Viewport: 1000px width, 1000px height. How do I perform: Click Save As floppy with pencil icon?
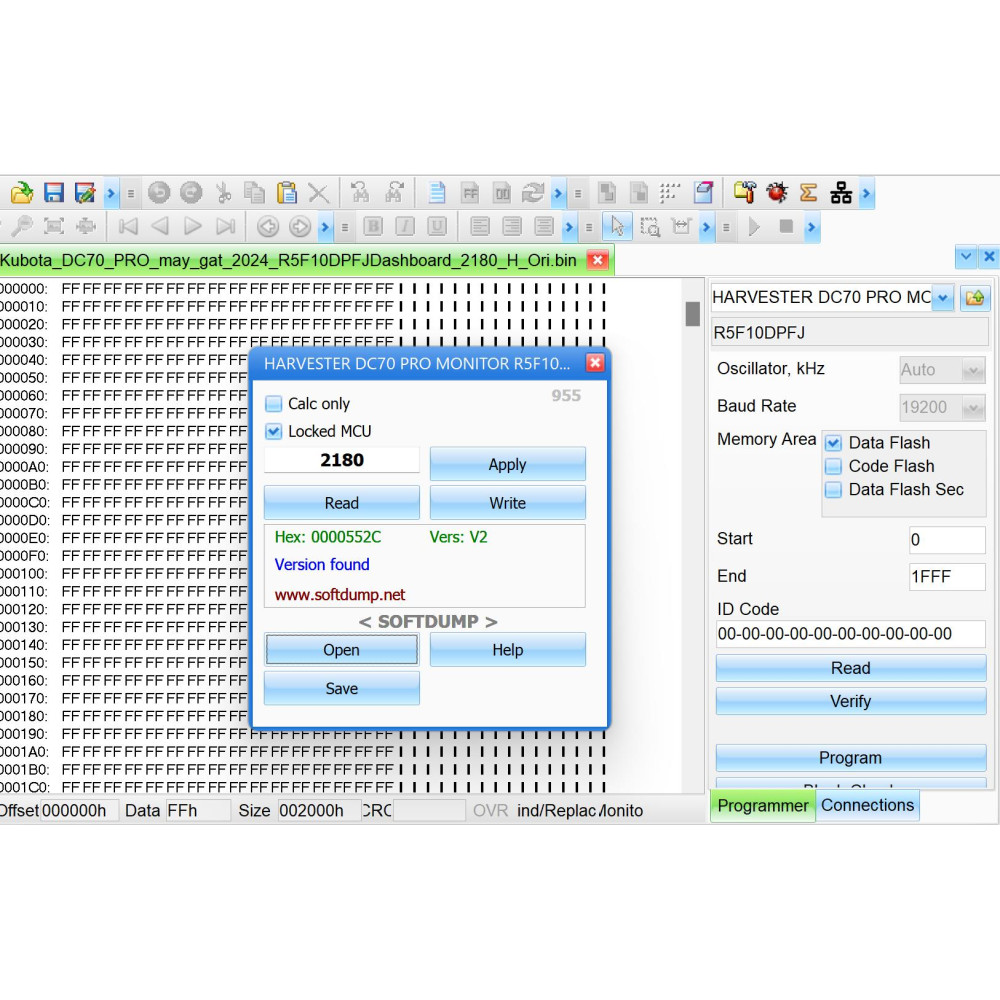pyautogui.click(x=85, y=193)
